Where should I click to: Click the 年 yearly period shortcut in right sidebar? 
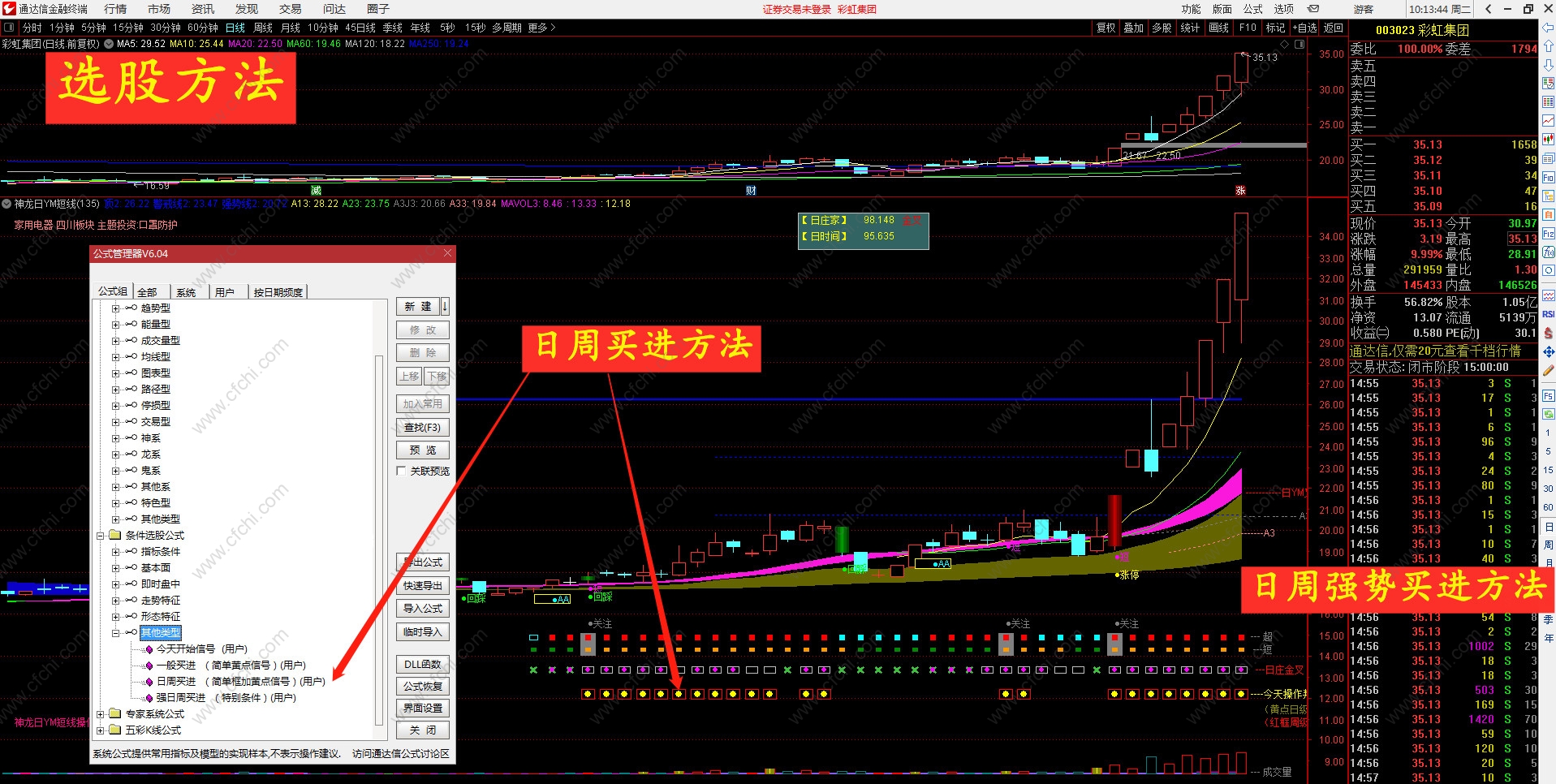tap(1548, 637)
